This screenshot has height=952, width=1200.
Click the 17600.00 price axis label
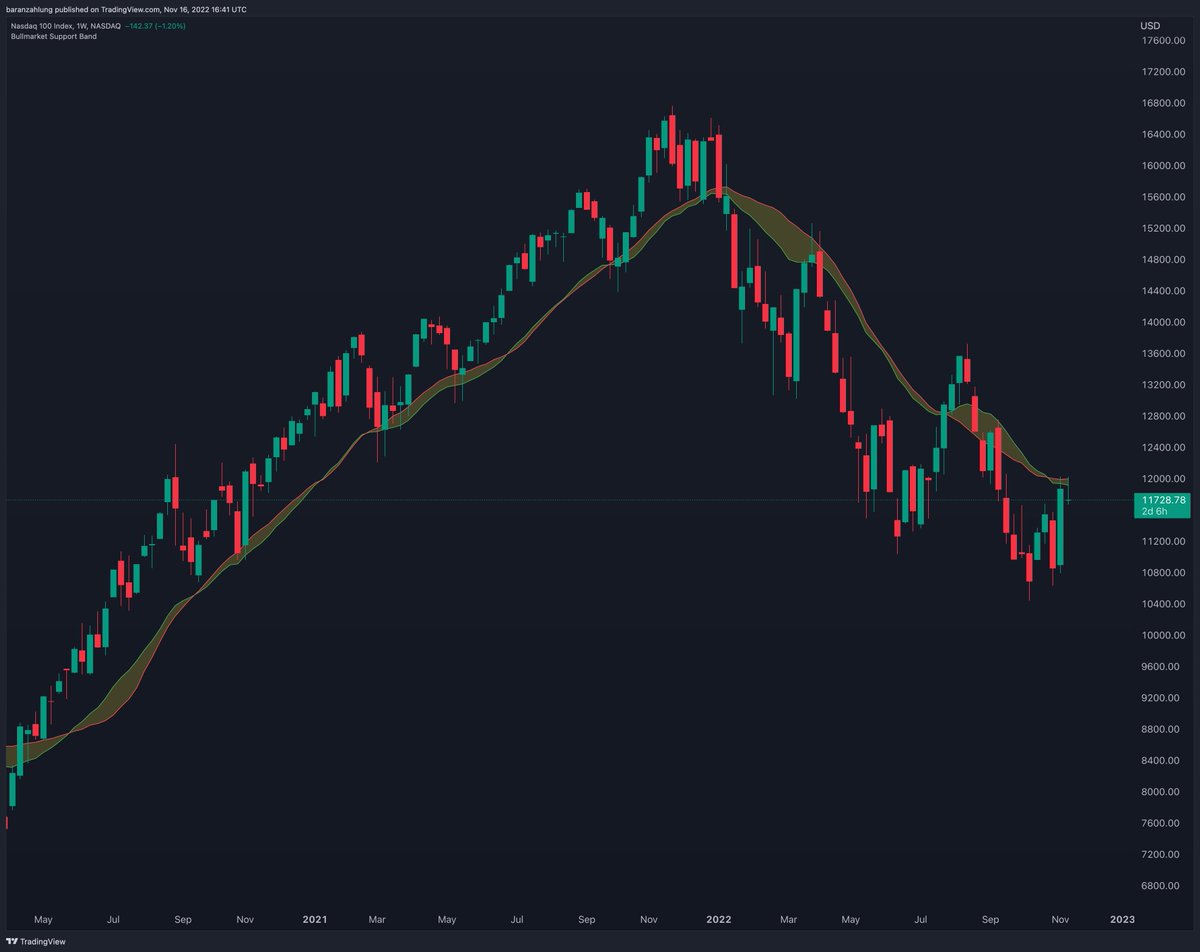tap(1165, 41)
